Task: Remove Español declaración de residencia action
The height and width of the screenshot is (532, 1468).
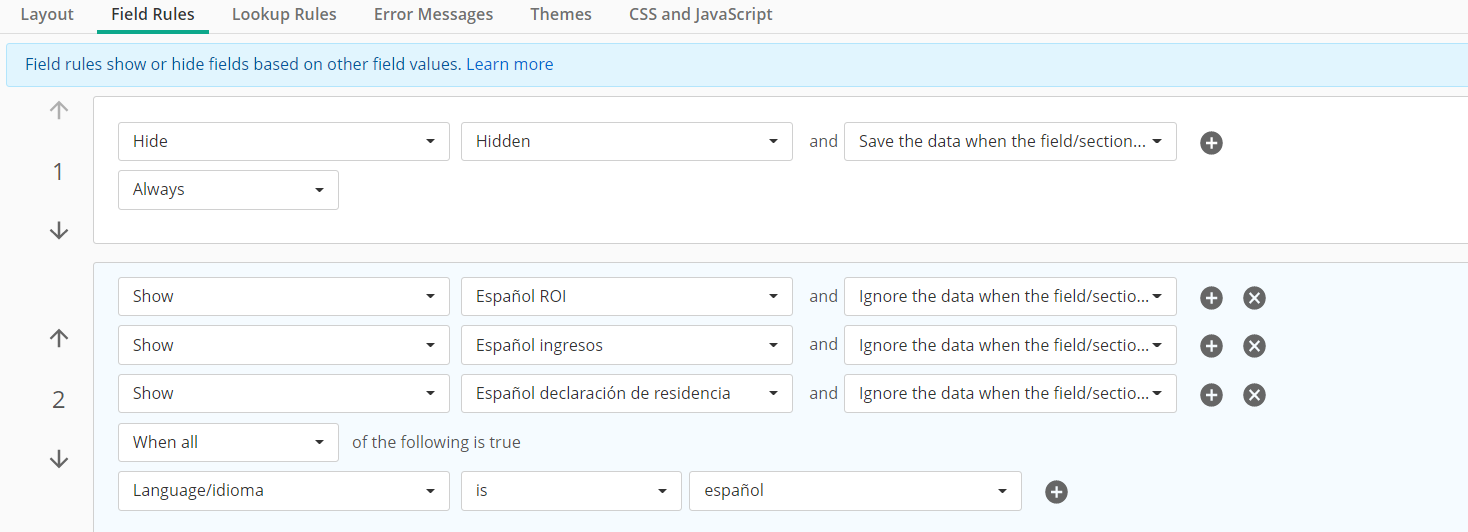Action: click(x=1254, y=395)
